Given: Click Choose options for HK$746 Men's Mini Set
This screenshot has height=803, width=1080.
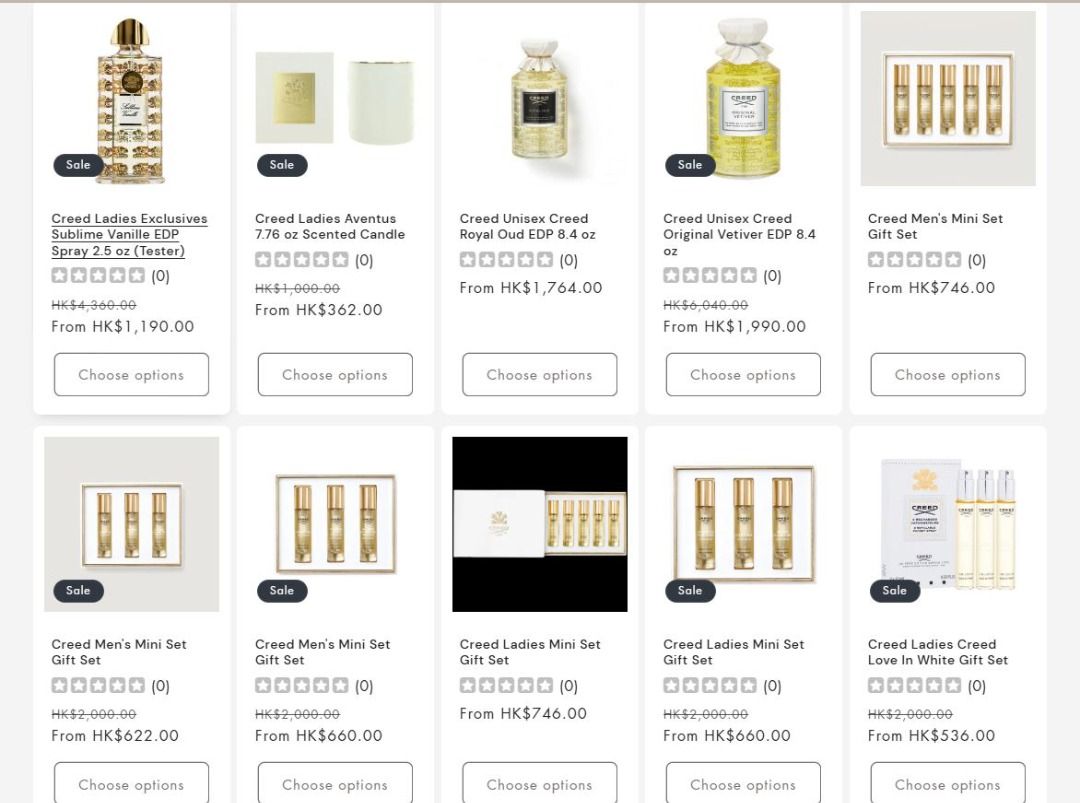Looking at the screenshot, I should [x=948, y=375].
